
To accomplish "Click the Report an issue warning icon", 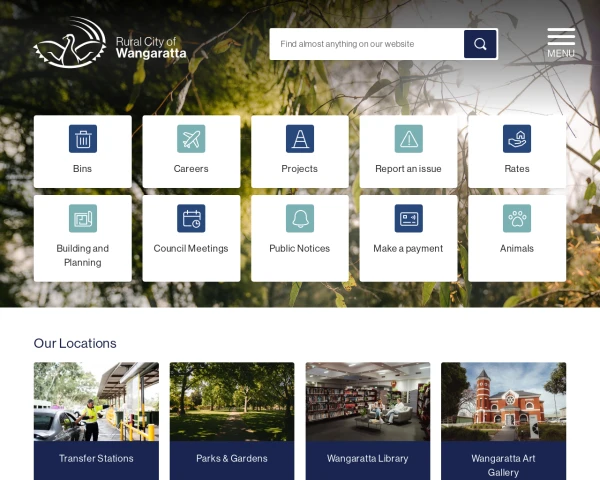I will (x=408, y=139).
